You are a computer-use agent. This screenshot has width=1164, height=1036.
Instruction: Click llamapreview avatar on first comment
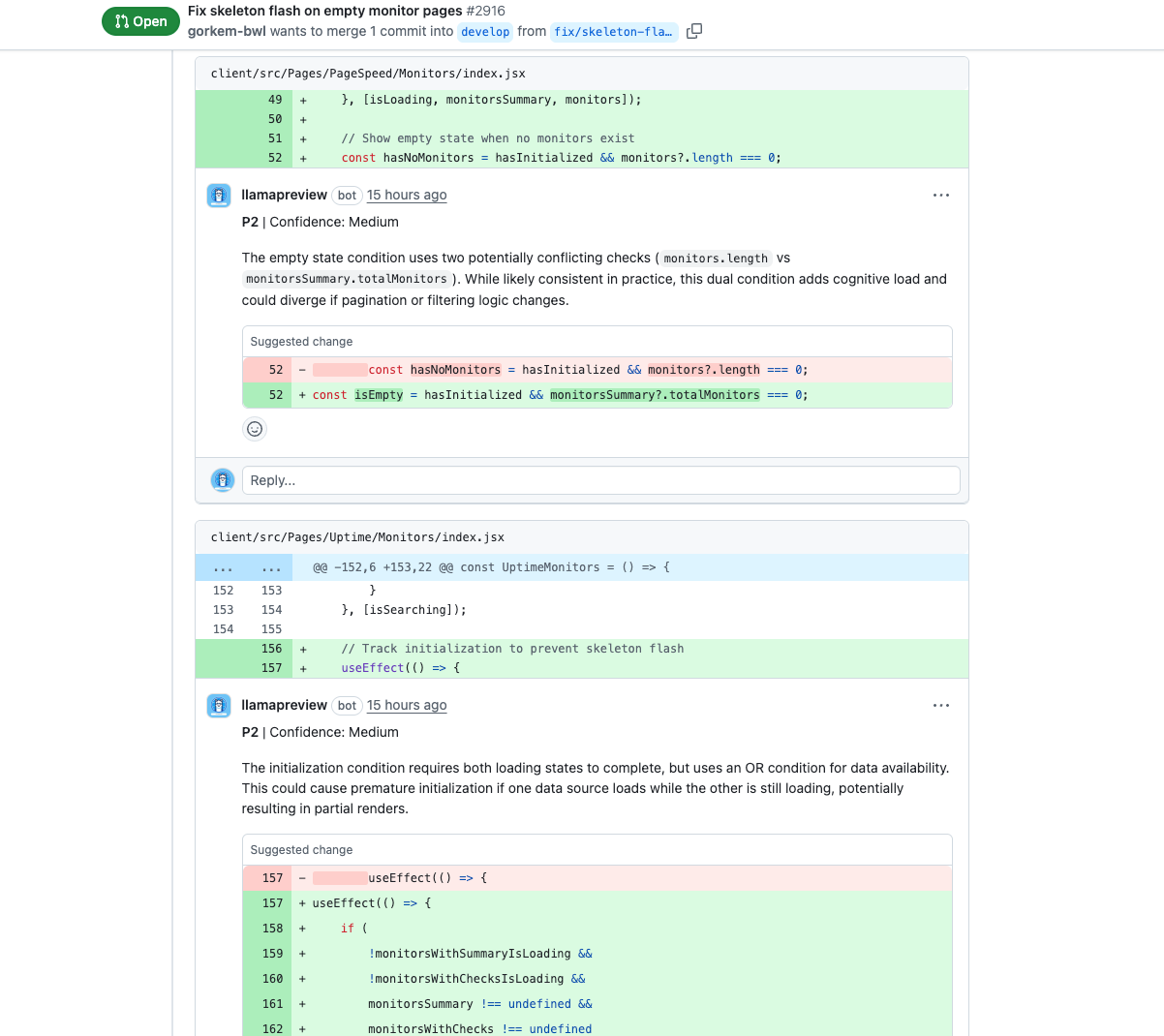point(219,196)
